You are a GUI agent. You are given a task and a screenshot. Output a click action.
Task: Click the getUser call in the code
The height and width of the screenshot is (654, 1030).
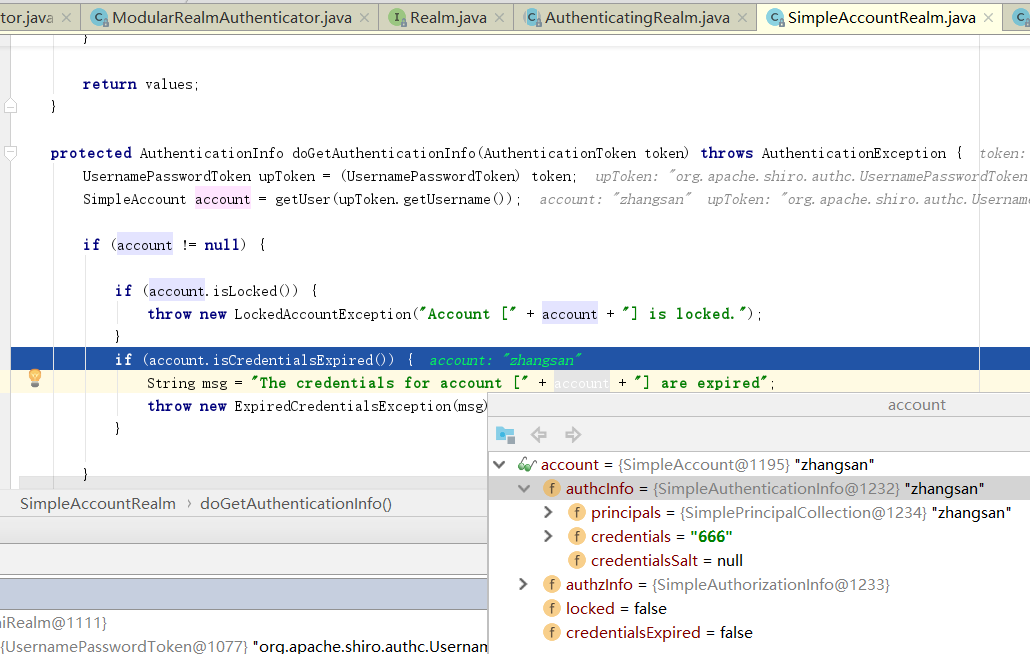(x=302, y=199)
